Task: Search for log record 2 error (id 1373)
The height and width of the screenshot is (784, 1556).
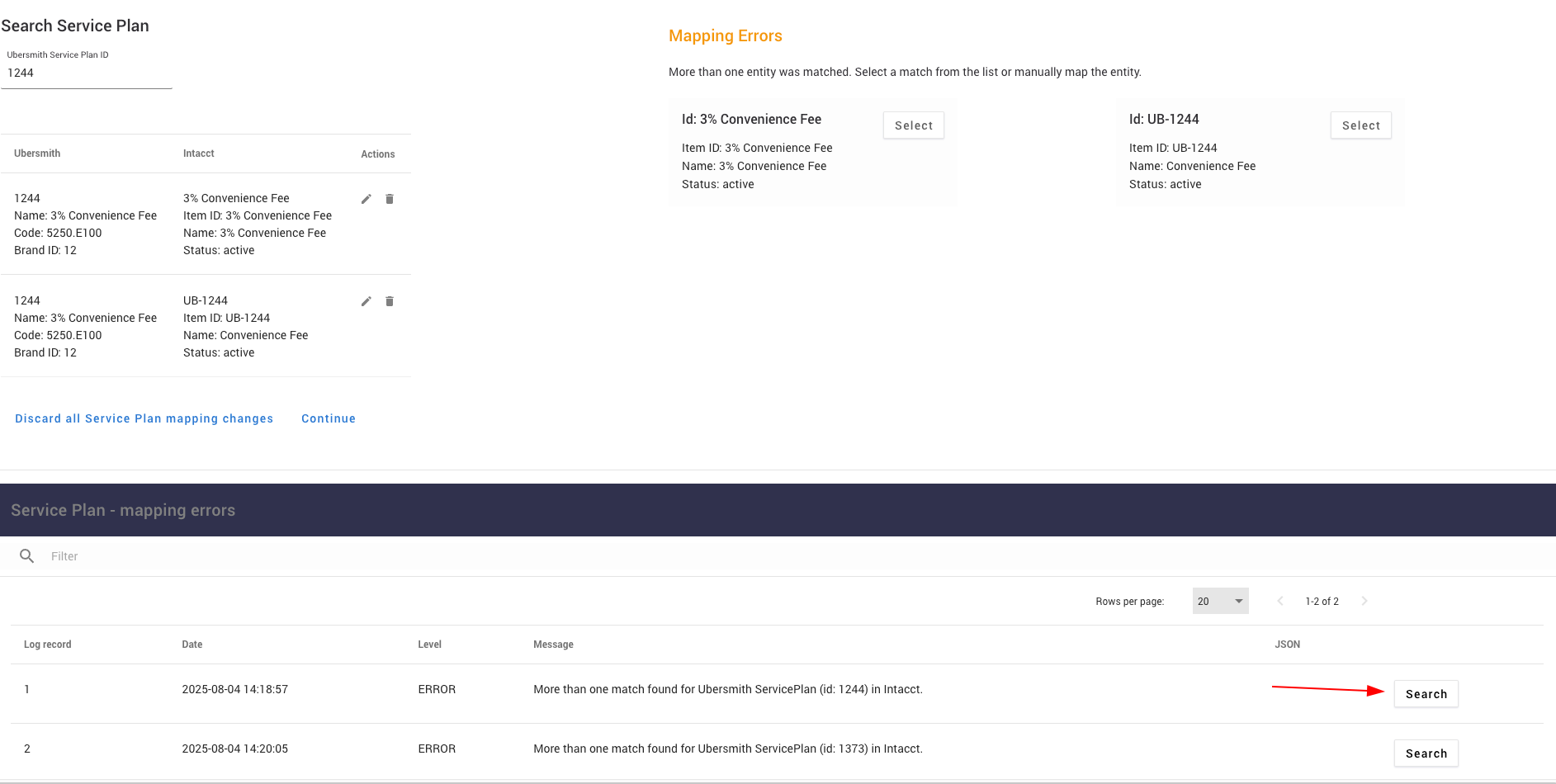Action: tap(1426, 753)
